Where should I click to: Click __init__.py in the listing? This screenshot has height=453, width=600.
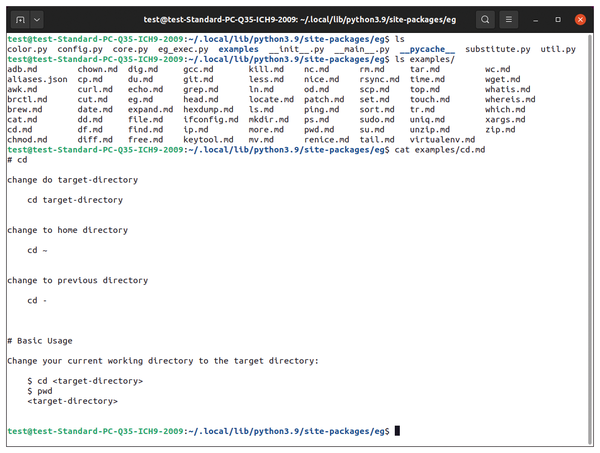(x=297, y=49)
